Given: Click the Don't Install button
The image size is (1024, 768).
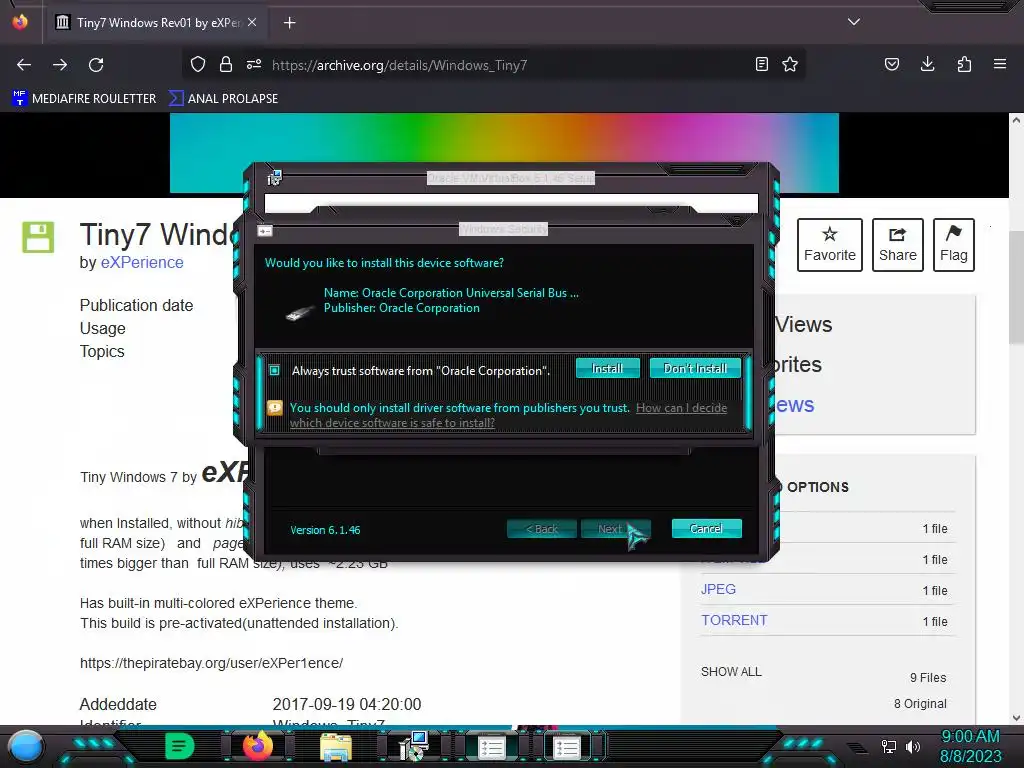Looking at the screenshot, I should coord(695,368).
